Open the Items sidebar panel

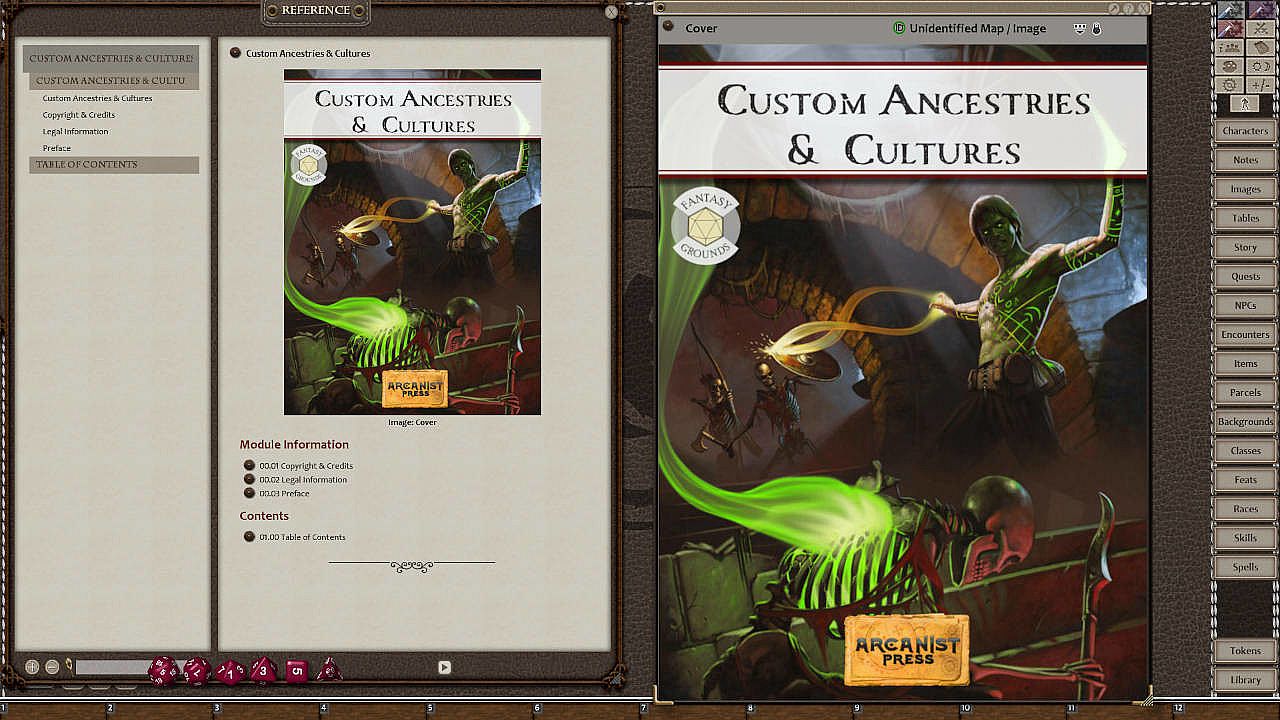pyautogui.click(x=1245, y=363)
